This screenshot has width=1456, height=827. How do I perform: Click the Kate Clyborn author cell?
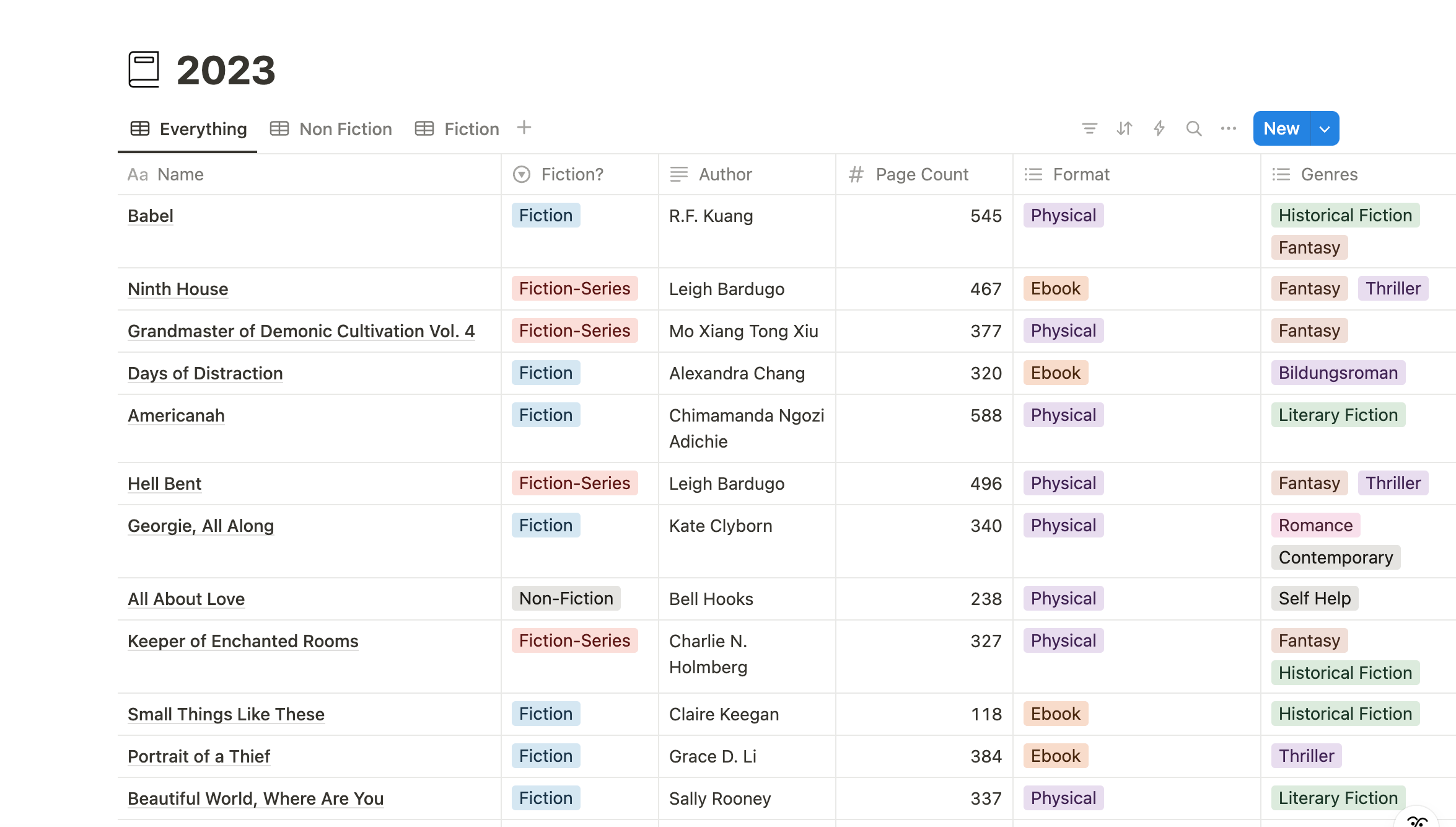tap(747, 541)
